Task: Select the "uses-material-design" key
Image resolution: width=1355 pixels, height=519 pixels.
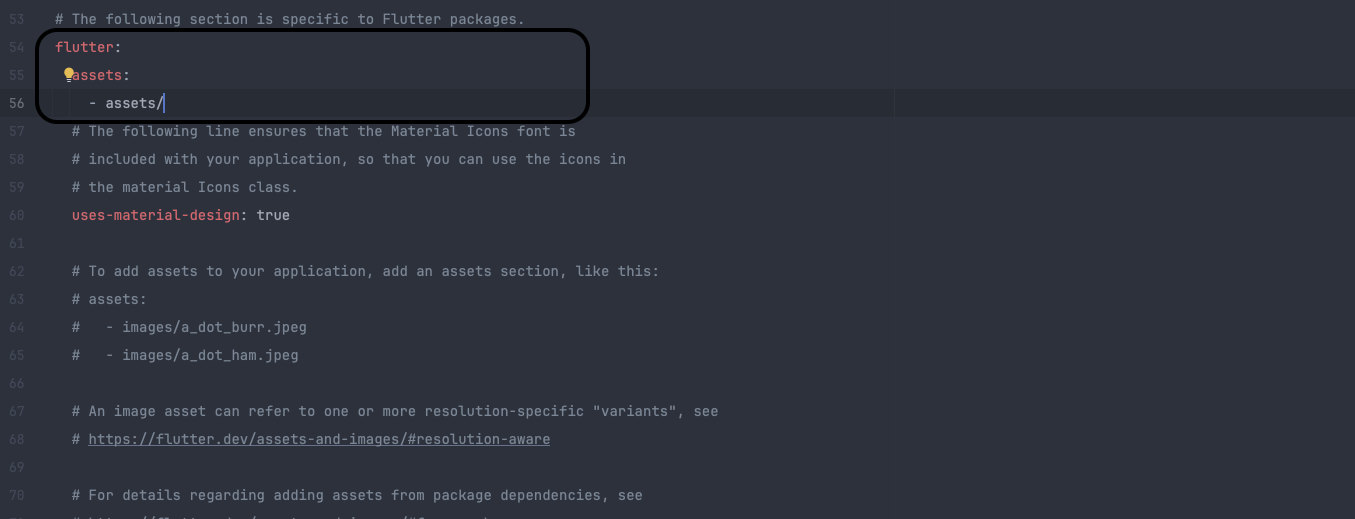Action: tap(155, 215)
